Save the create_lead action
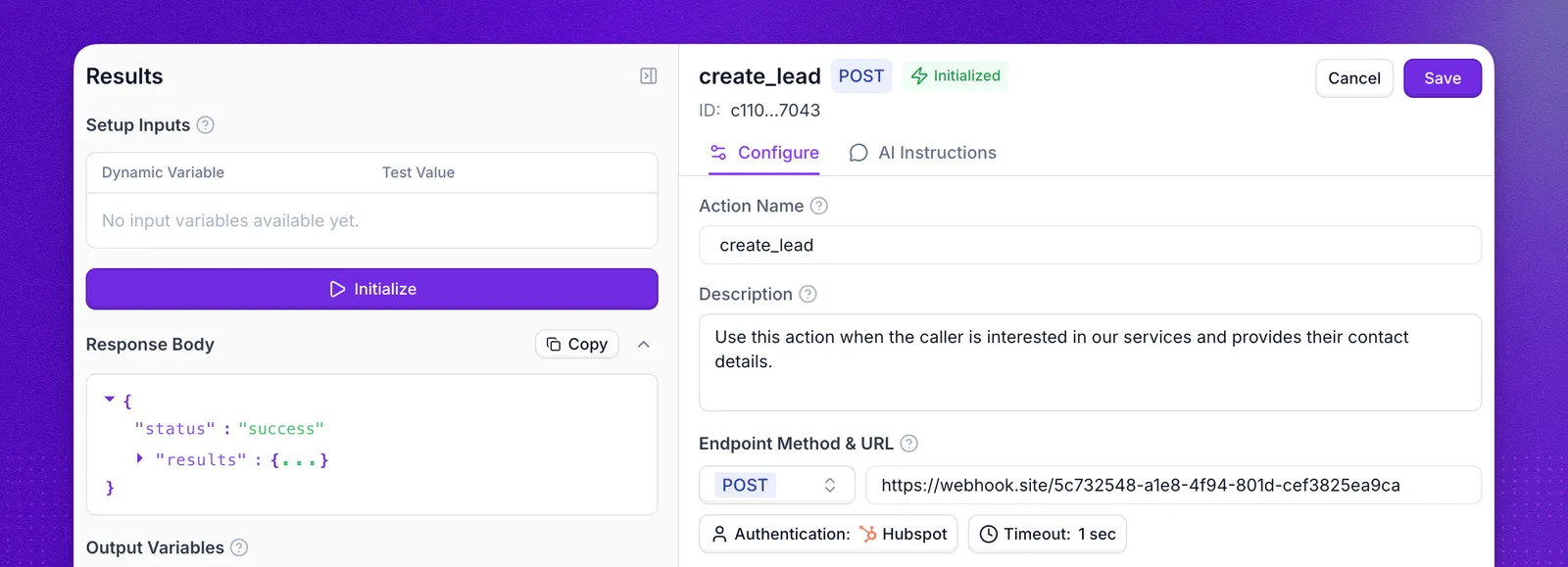 pos(1443,78)
